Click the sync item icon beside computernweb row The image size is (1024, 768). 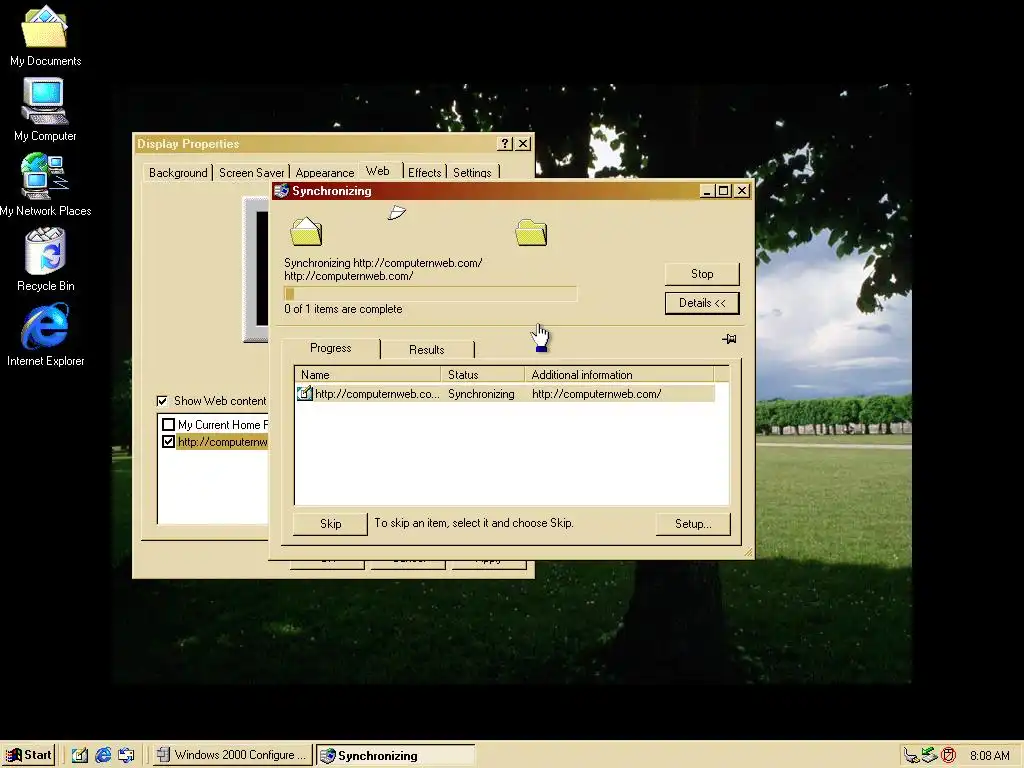304,393
